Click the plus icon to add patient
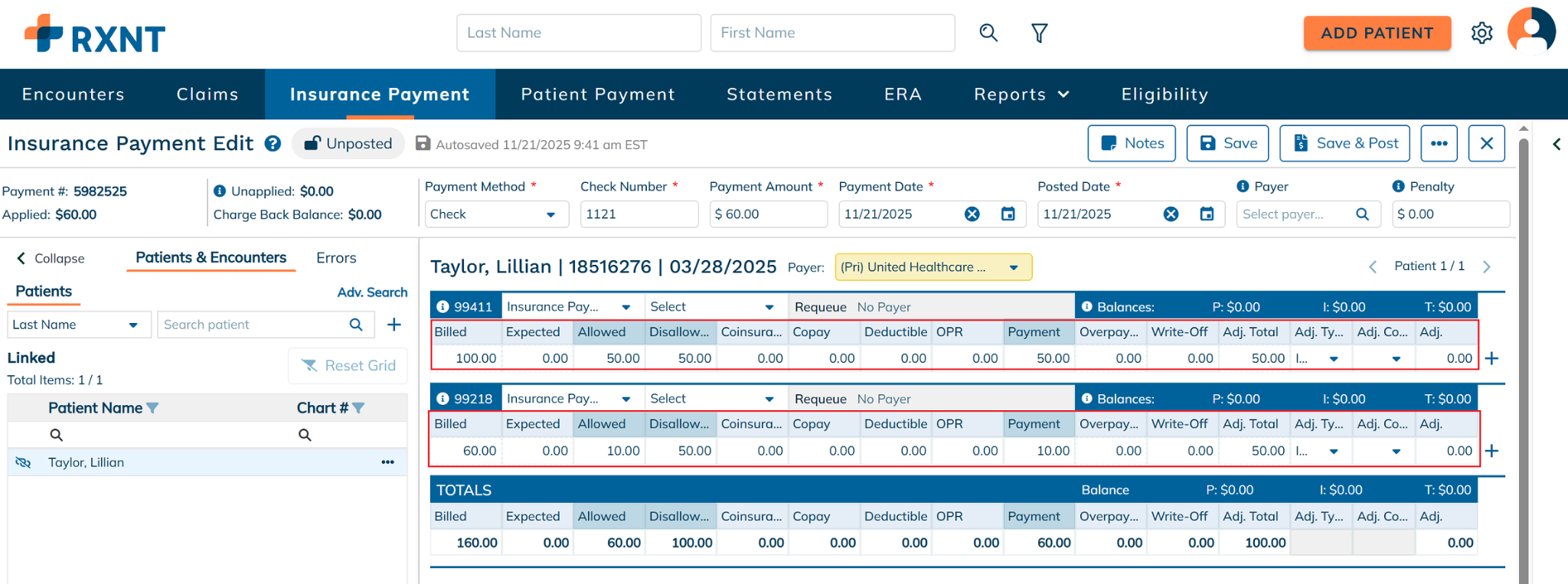 pos(394,325)
